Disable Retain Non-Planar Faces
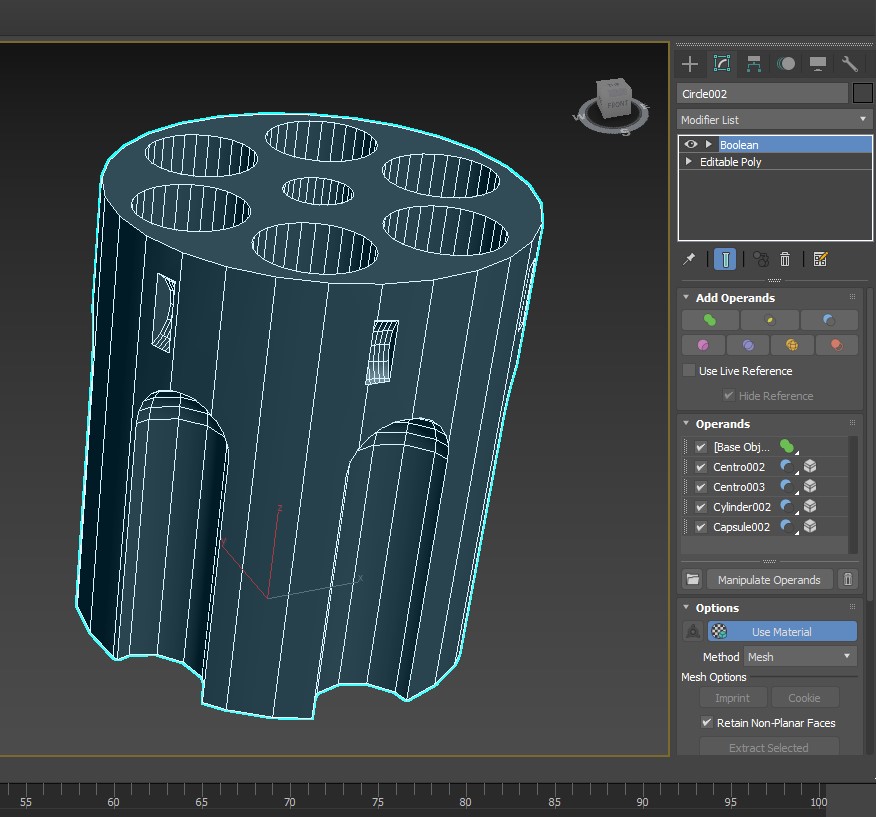Image resolution: width=876 pixels, height=817 pixels. [707, 723]
